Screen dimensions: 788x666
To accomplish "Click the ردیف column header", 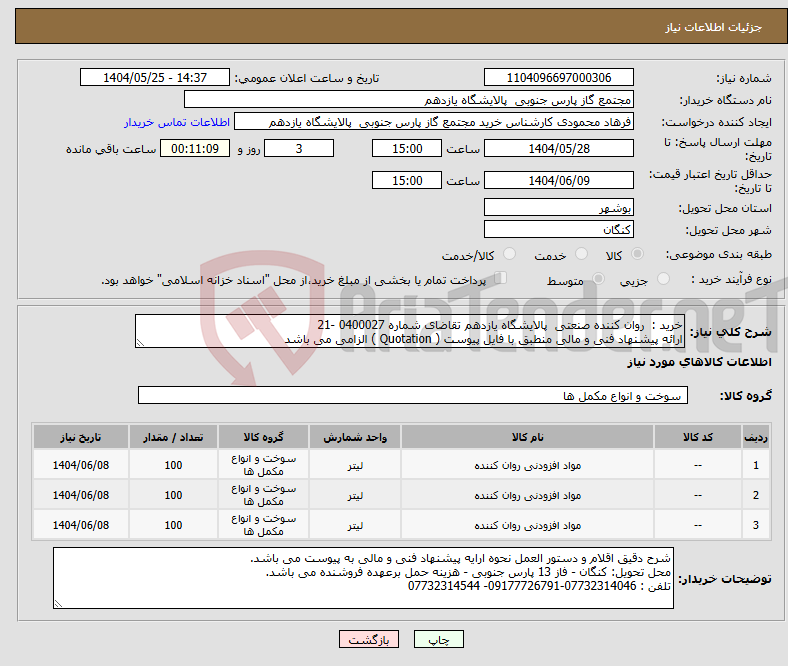I will 756,437.
